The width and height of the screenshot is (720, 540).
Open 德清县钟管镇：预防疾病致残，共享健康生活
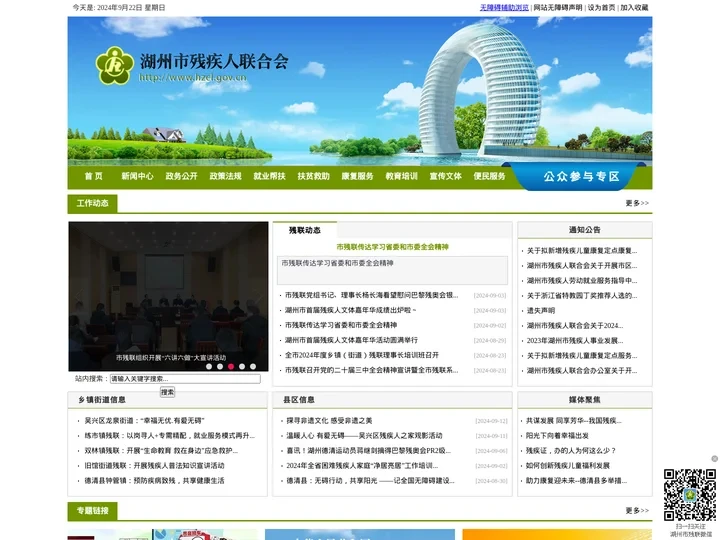click(154, 481)
